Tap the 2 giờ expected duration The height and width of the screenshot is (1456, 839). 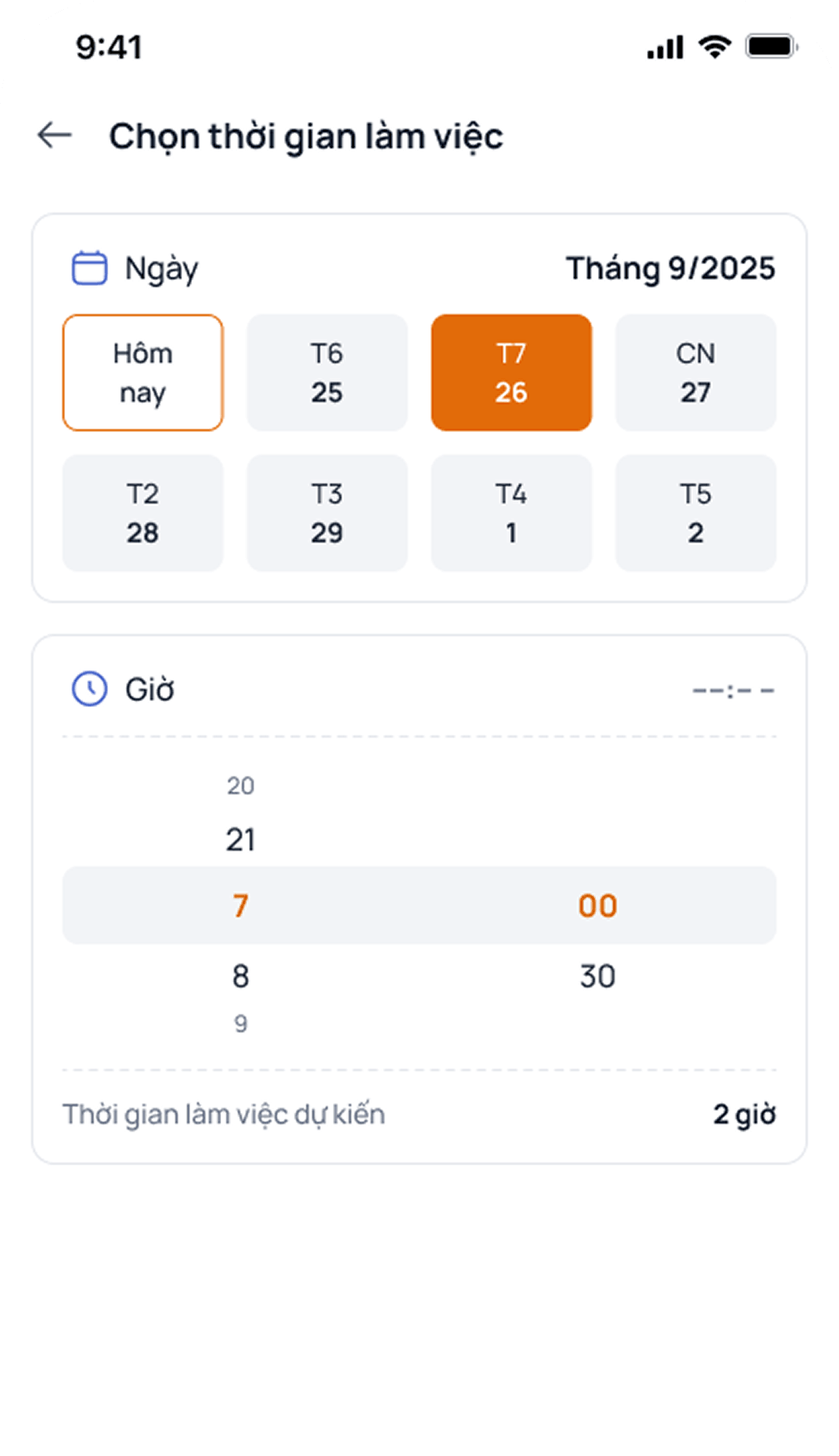pos(743,1115)
